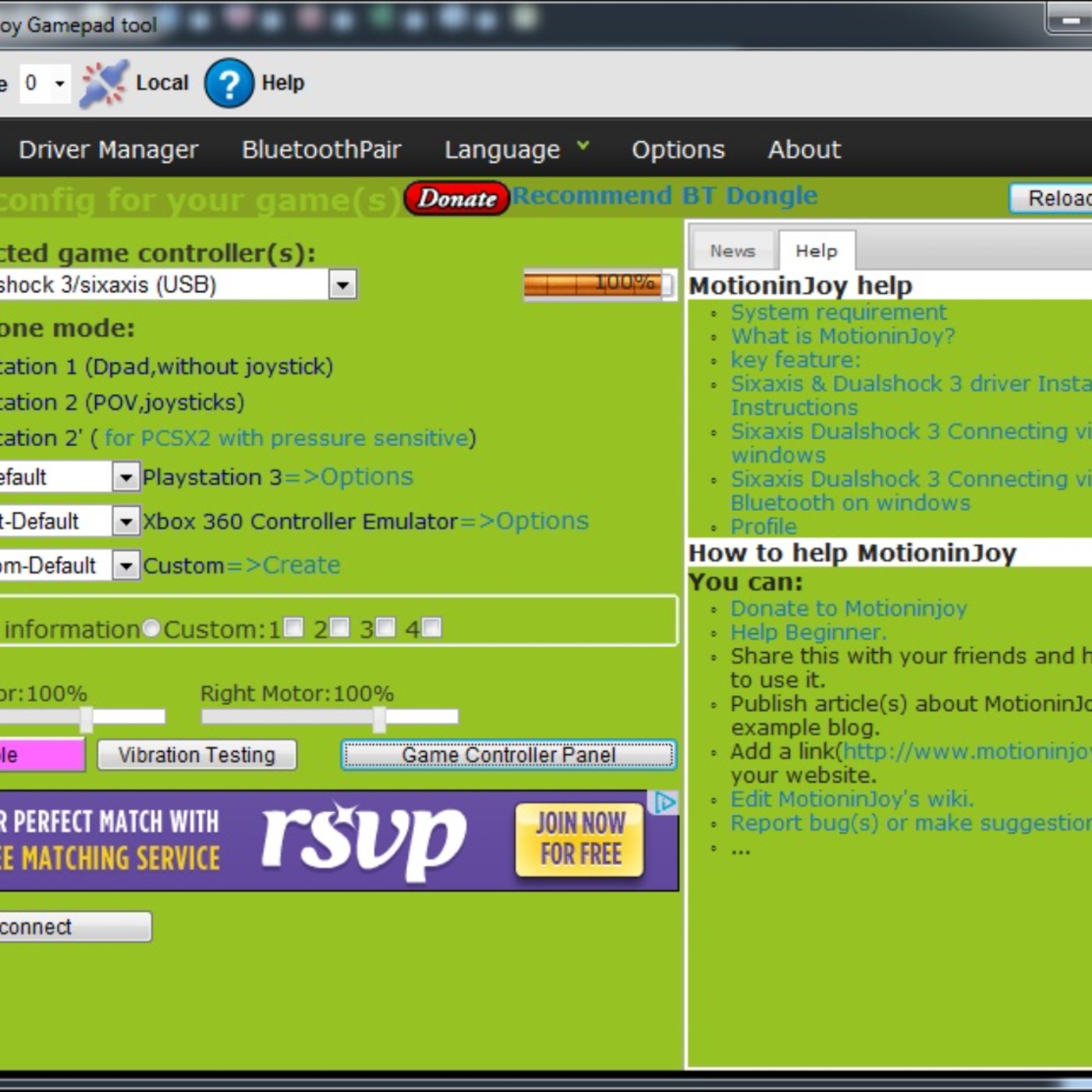Follow the Donate to Motioninjoy link
This screenshot has height=1092, width=1092.
(849, 608)
